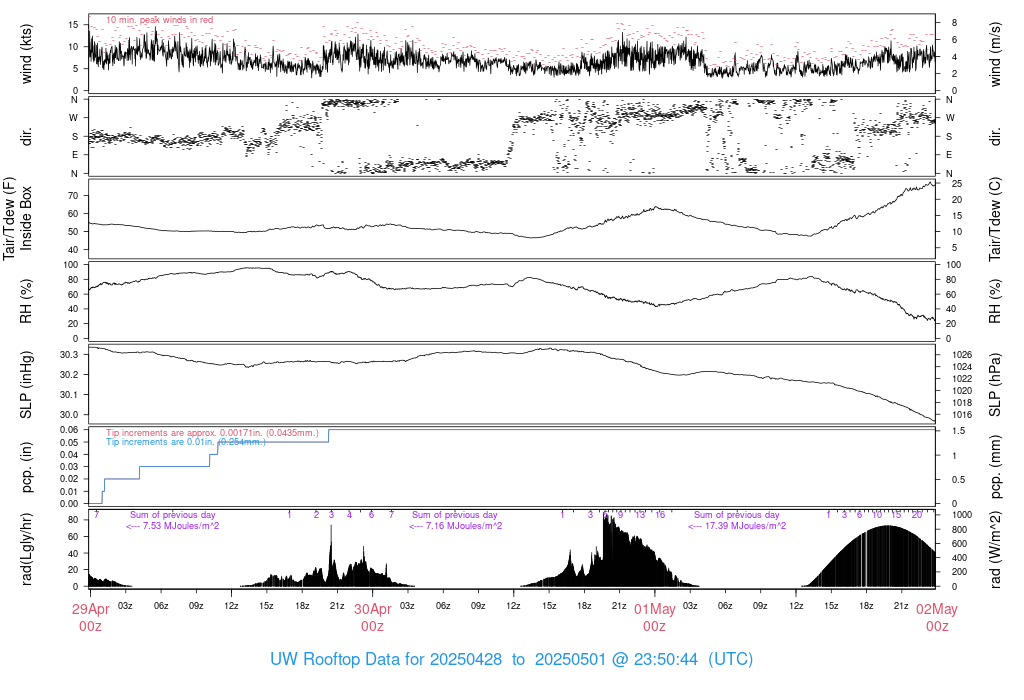Select the '0.03' precipitation tick value
The width and height of the screenshot is (1024, 700).
pos(69,467)
